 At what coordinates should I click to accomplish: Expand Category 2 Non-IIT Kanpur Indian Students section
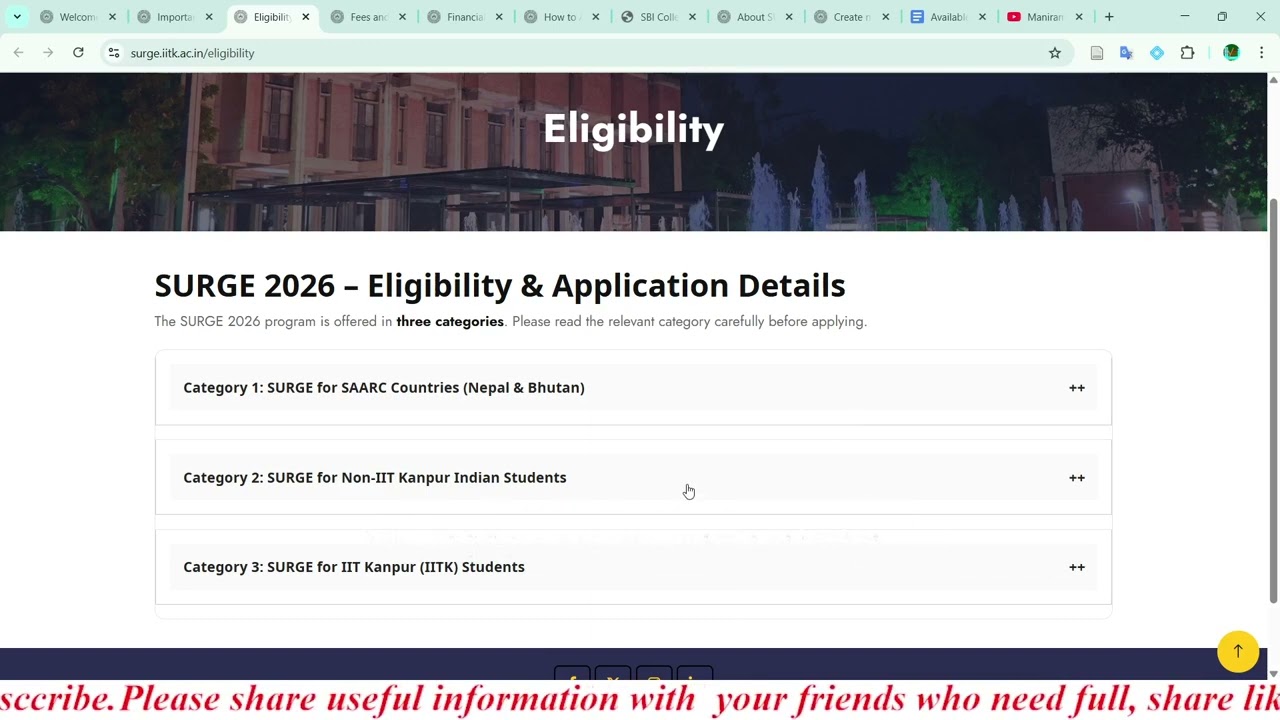633,478
